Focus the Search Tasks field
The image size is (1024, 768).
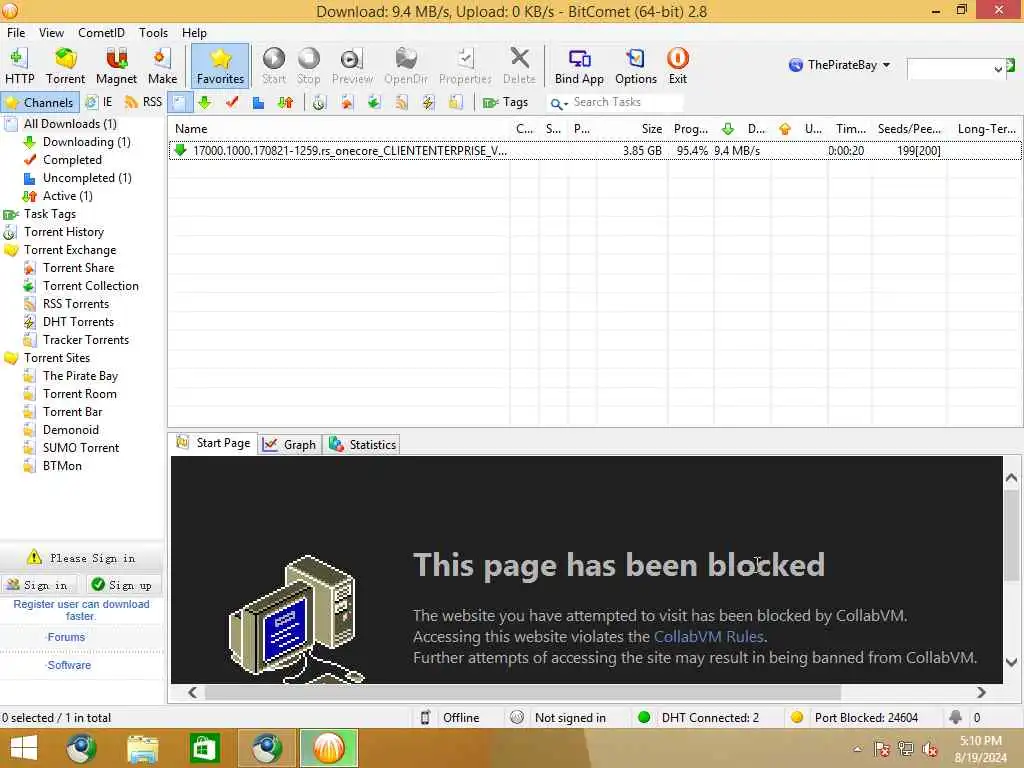626,103
